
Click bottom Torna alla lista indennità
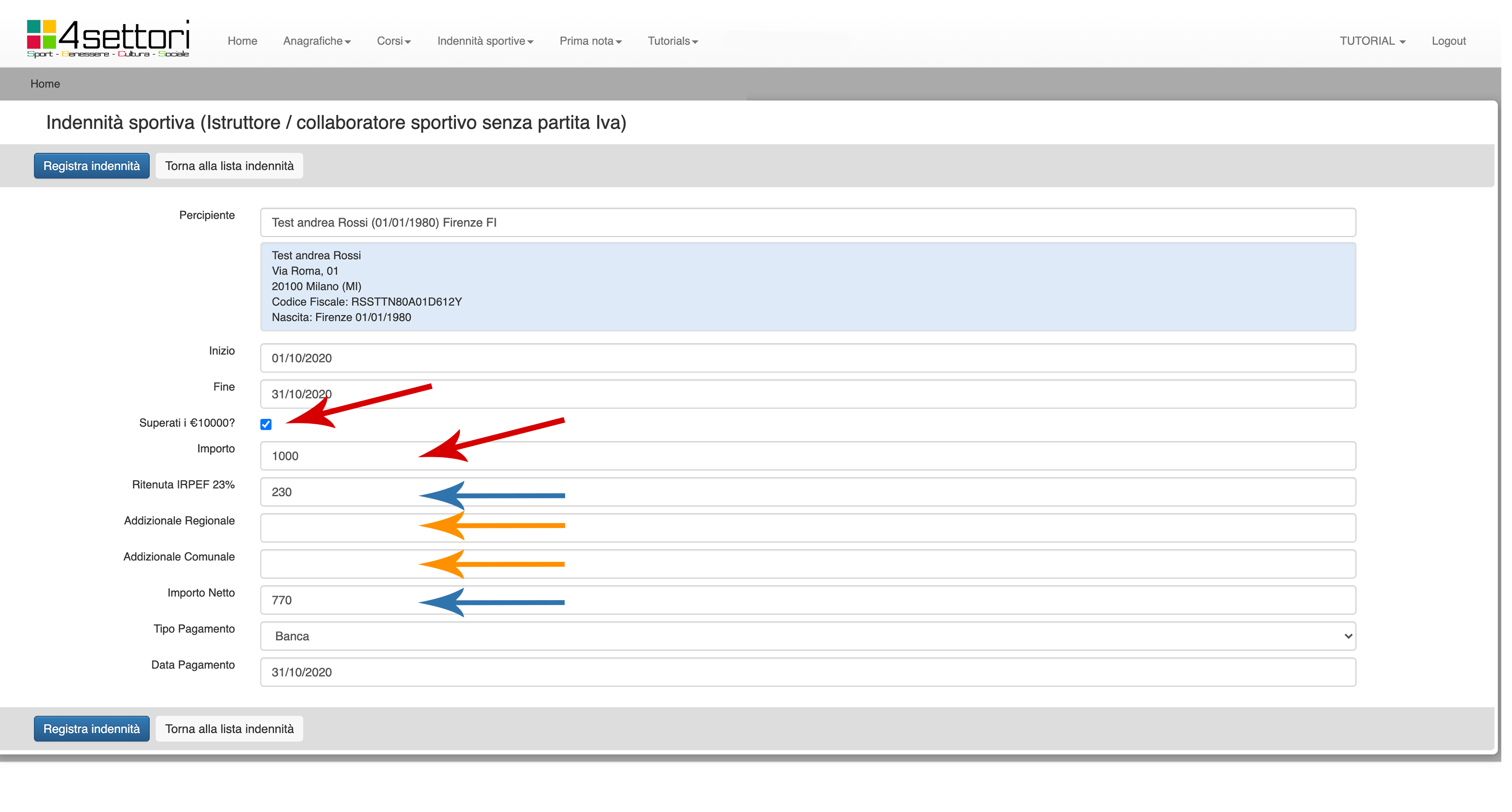229,729
